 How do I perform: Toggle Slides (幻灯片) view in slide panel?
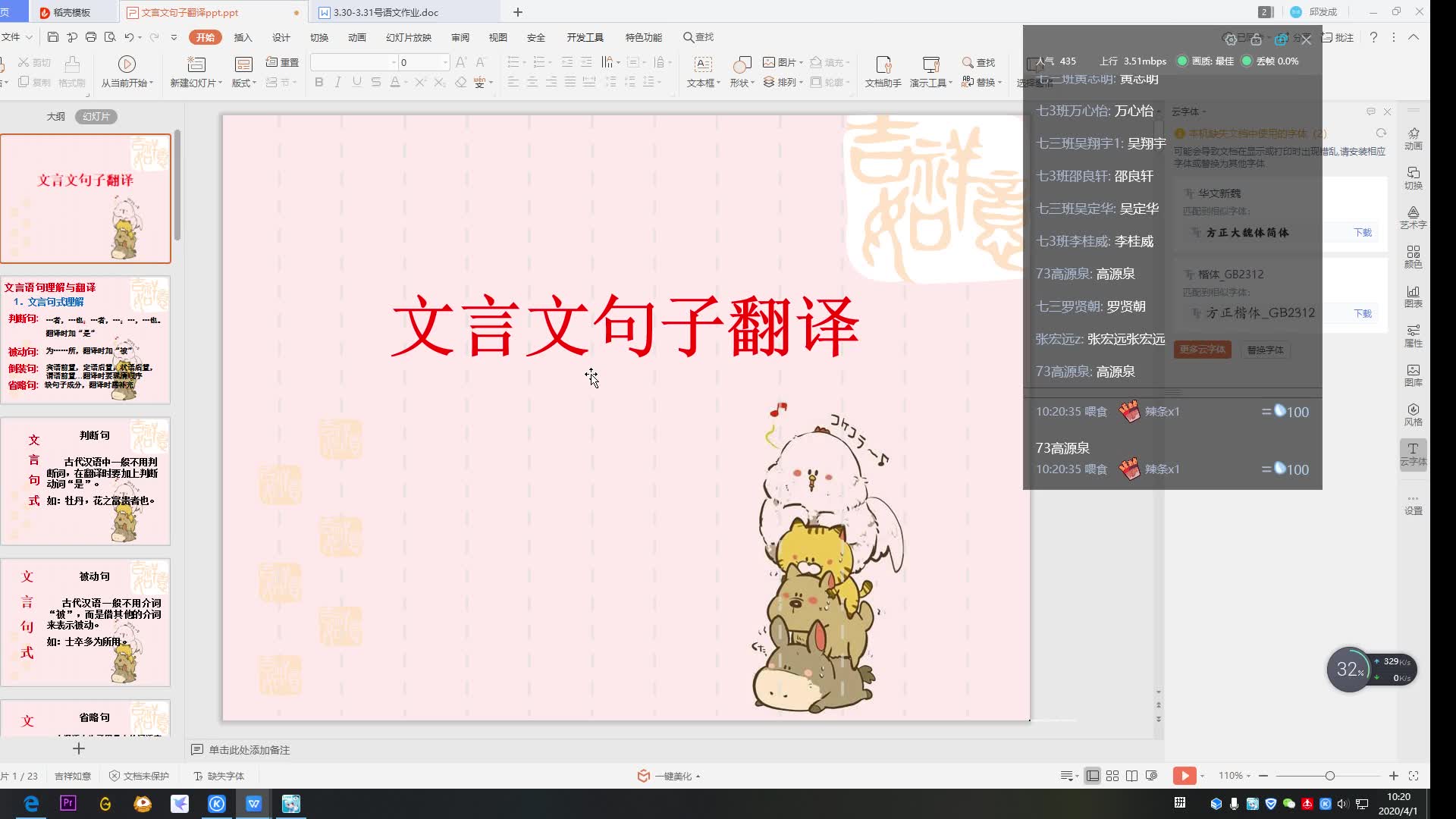(96, 116)
